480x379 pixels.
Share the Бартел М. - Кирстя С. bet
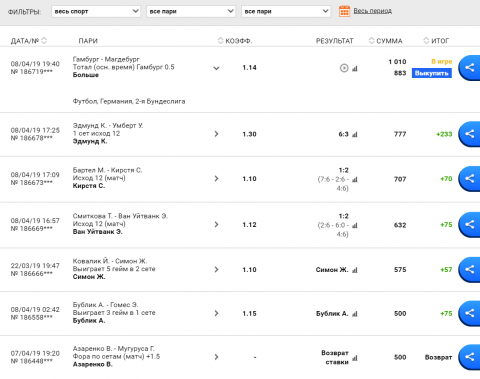(x=469, y=179)
